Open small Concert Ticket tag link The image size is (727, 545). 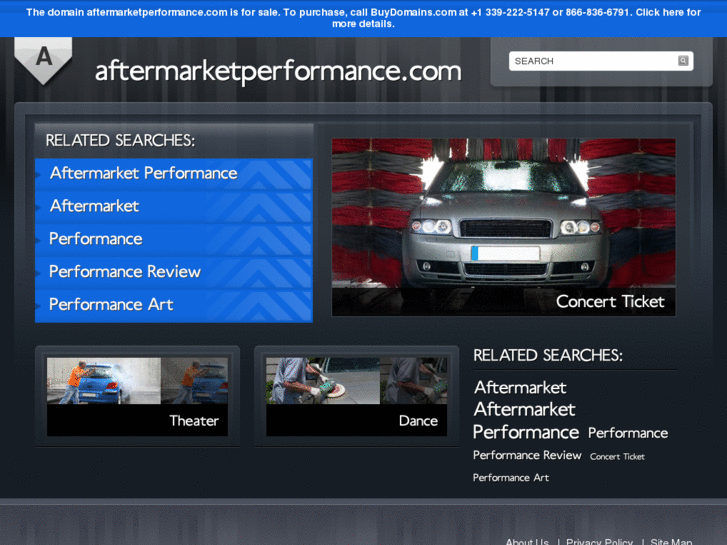617,457
